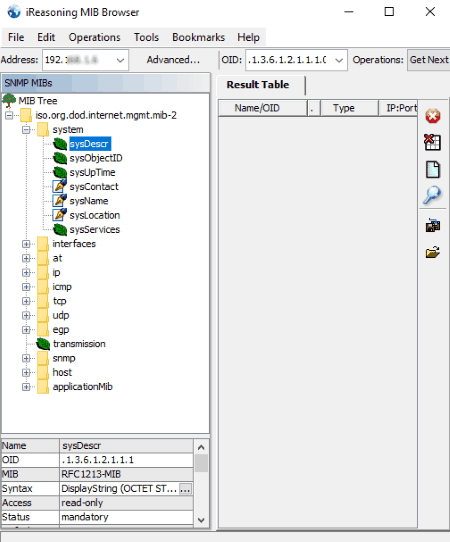
Task: Click the blank document page icon
Action: click(x=433, y=169)
